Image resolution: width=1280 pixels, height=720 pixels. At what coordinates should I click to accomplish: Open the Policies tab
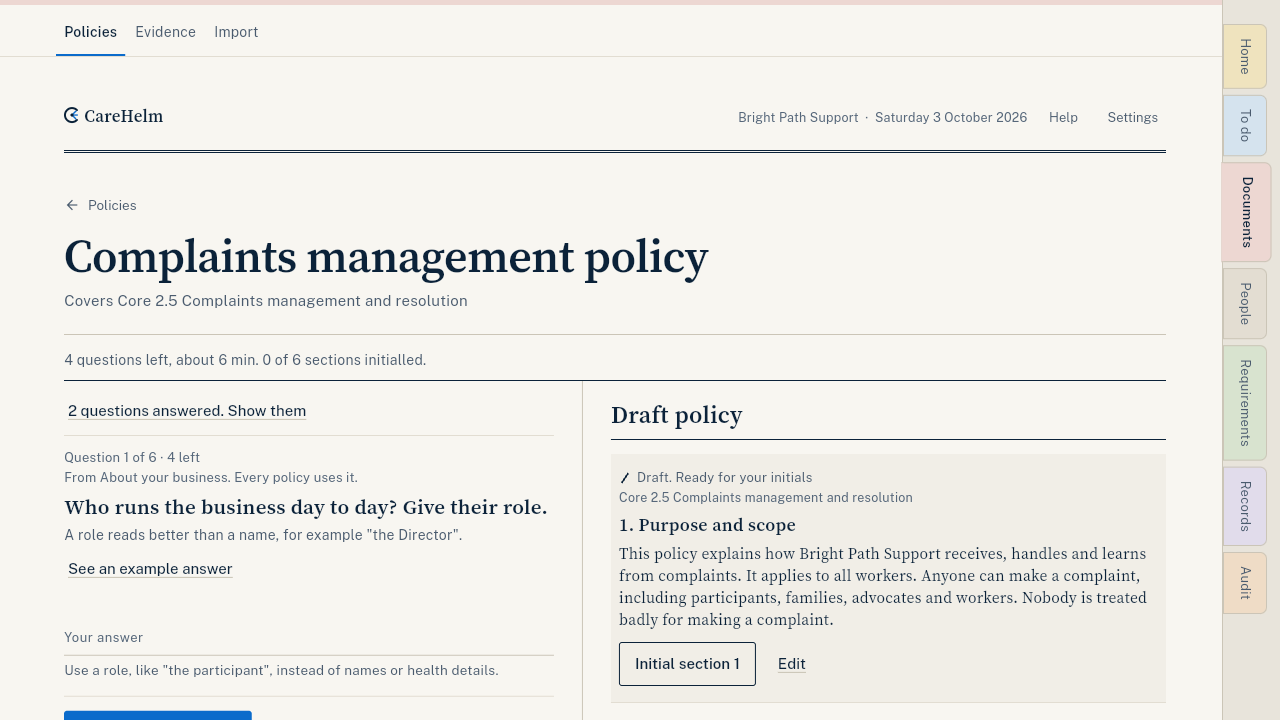(90, 32)
